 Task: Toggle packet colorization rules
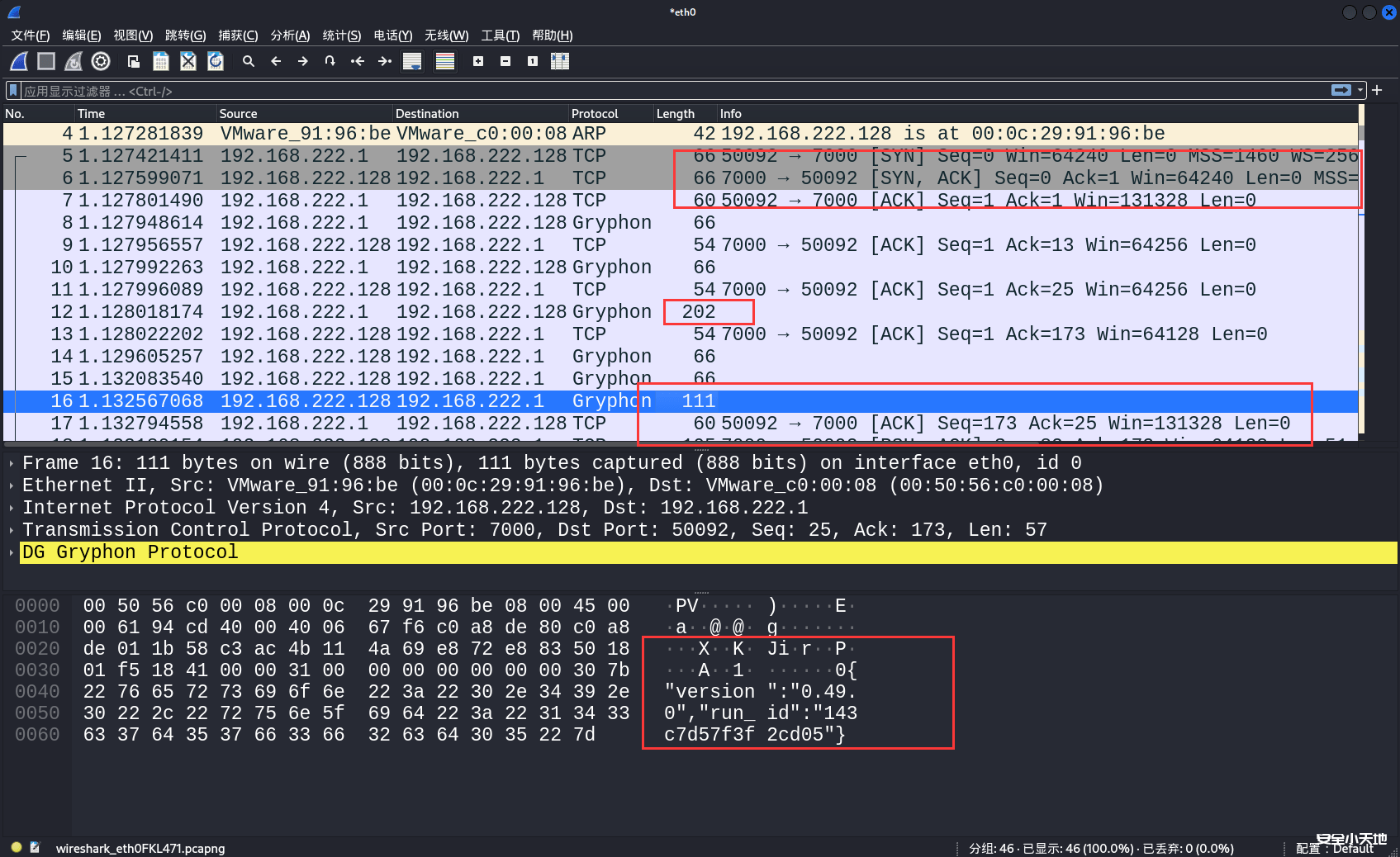click(x=445, y=61)
